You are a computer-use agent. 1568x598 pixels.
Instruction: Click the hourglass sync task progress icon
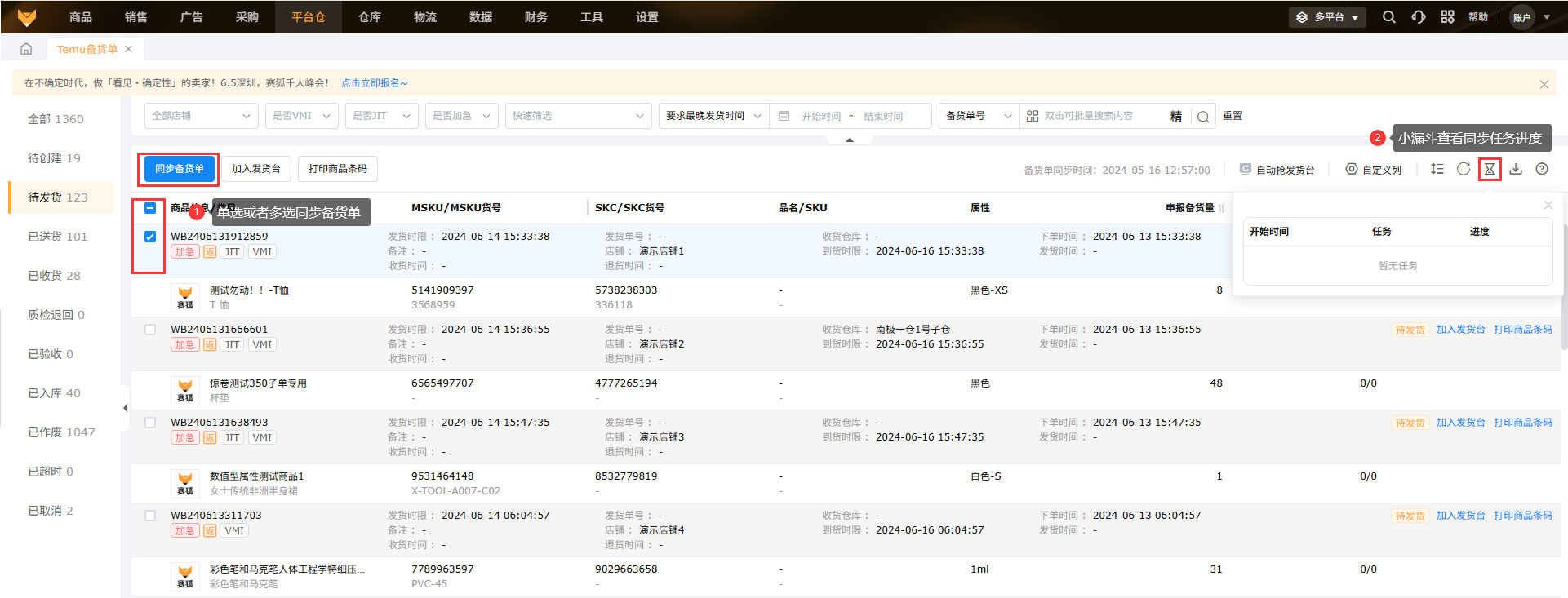pos(1490,169)
